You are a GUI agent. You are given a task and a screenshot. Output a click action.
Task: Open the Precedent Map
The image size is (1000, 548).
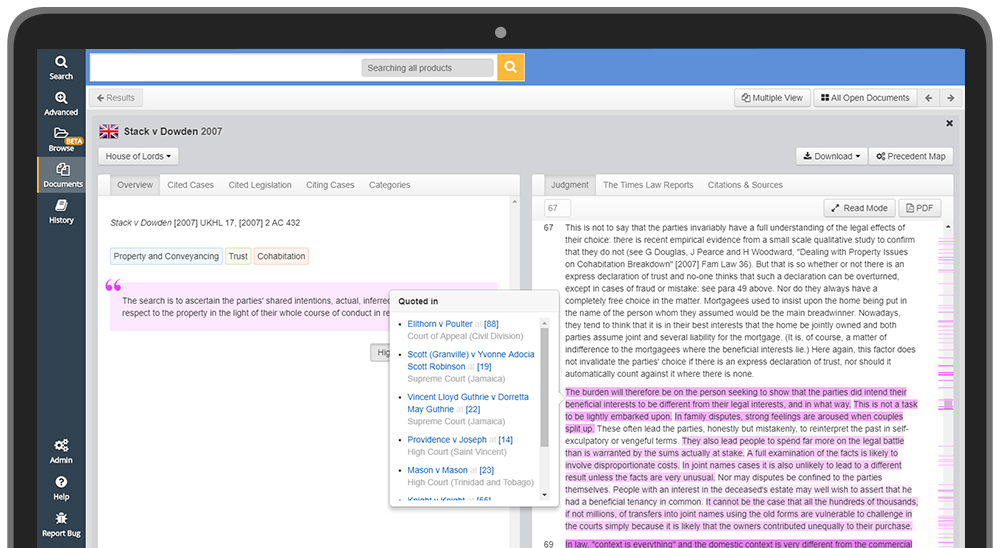click(911, 156)
